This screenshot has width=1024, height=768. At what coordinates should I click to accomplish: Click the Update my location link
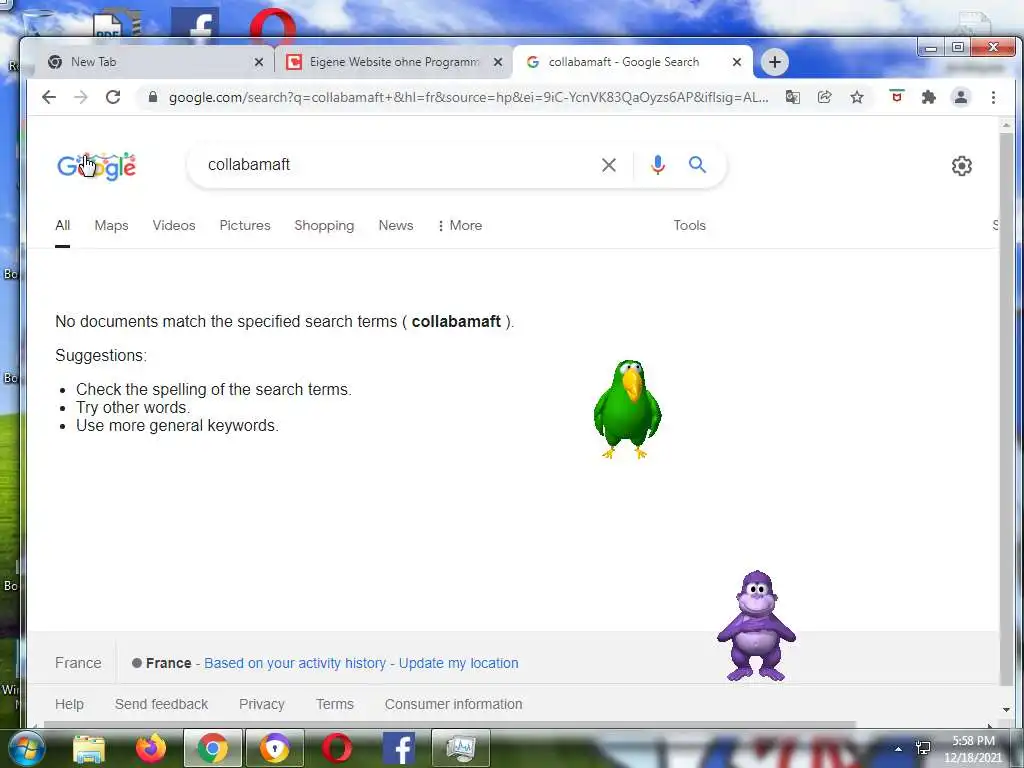click(x=458, y=663)
